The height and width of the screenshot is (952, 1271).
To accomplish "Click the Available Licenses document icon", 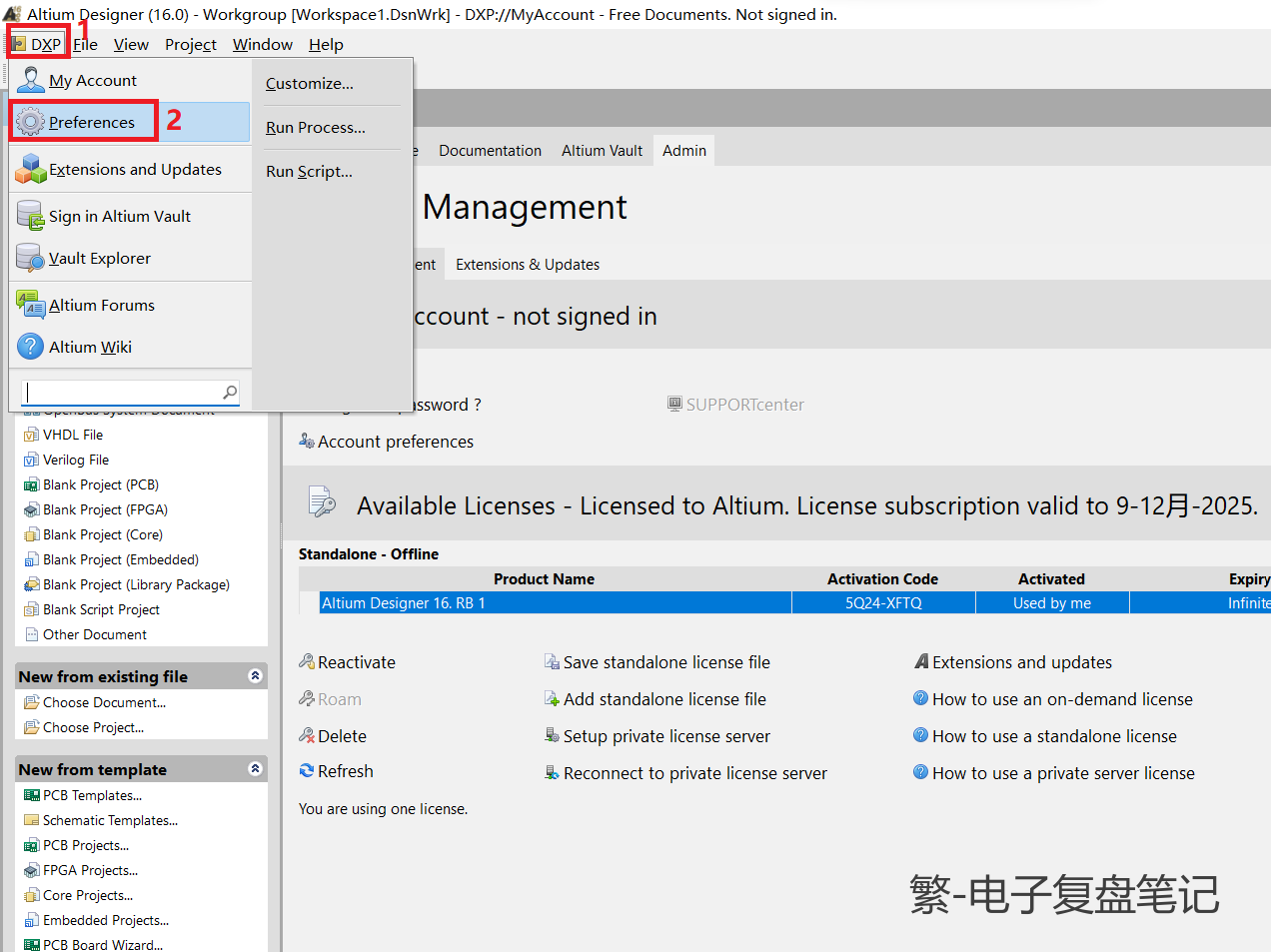I will 322,501.
